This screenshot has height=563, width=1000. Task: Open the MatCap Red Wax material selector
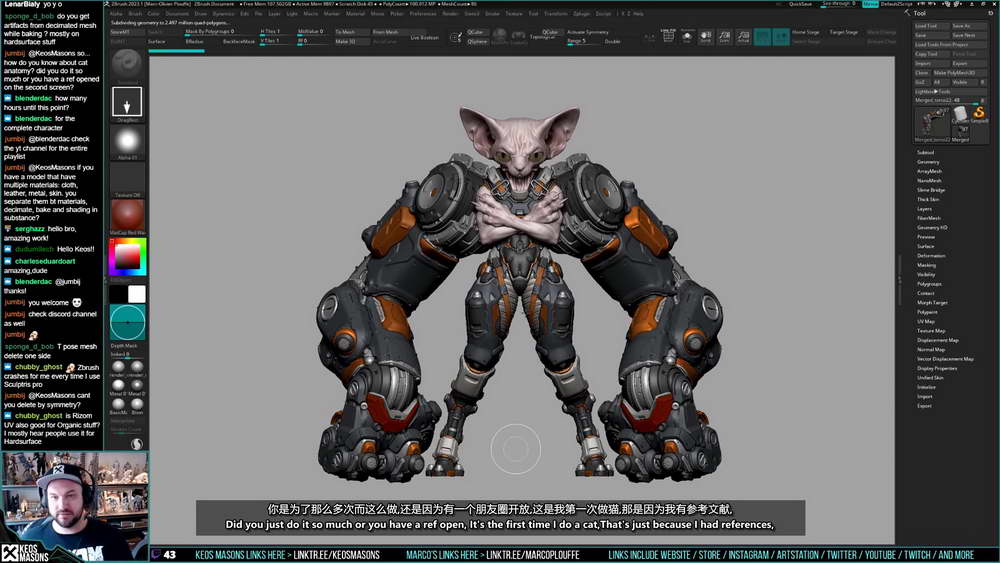coord(127,216)
